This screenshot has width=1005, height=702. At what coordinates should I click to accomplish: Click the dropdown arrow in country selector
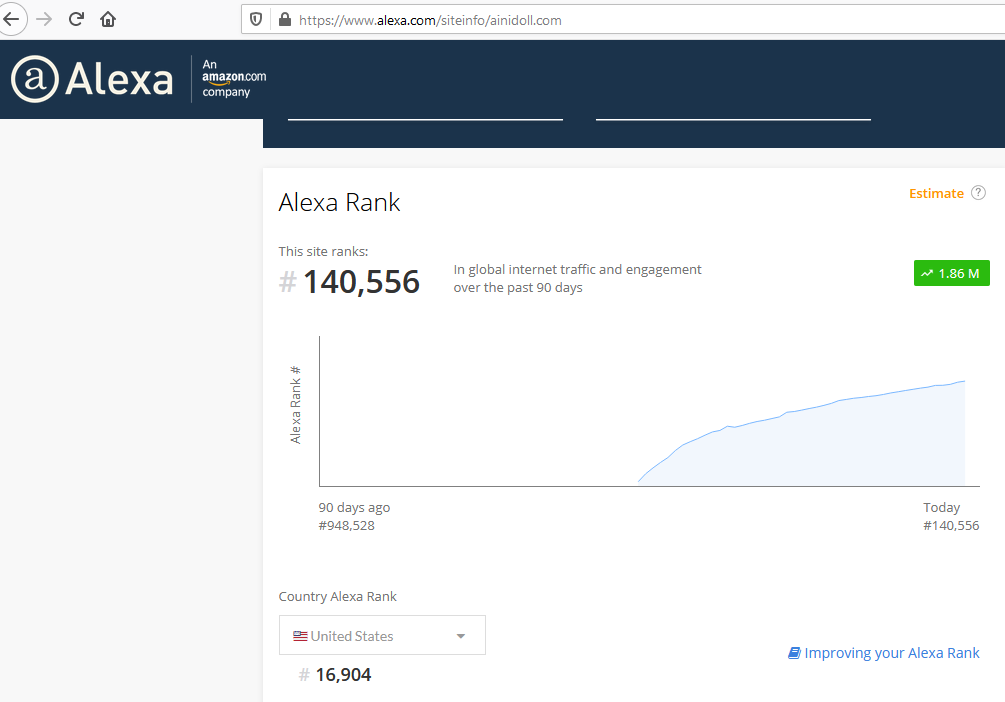pyautogui.click(x=460, y=636)
